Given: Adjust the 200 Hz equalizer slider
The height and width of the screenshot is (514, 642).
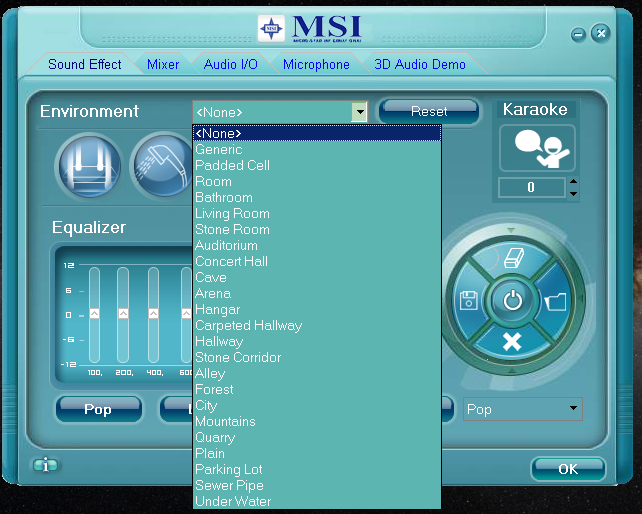Looking at the screenshot, I should 123,314.
